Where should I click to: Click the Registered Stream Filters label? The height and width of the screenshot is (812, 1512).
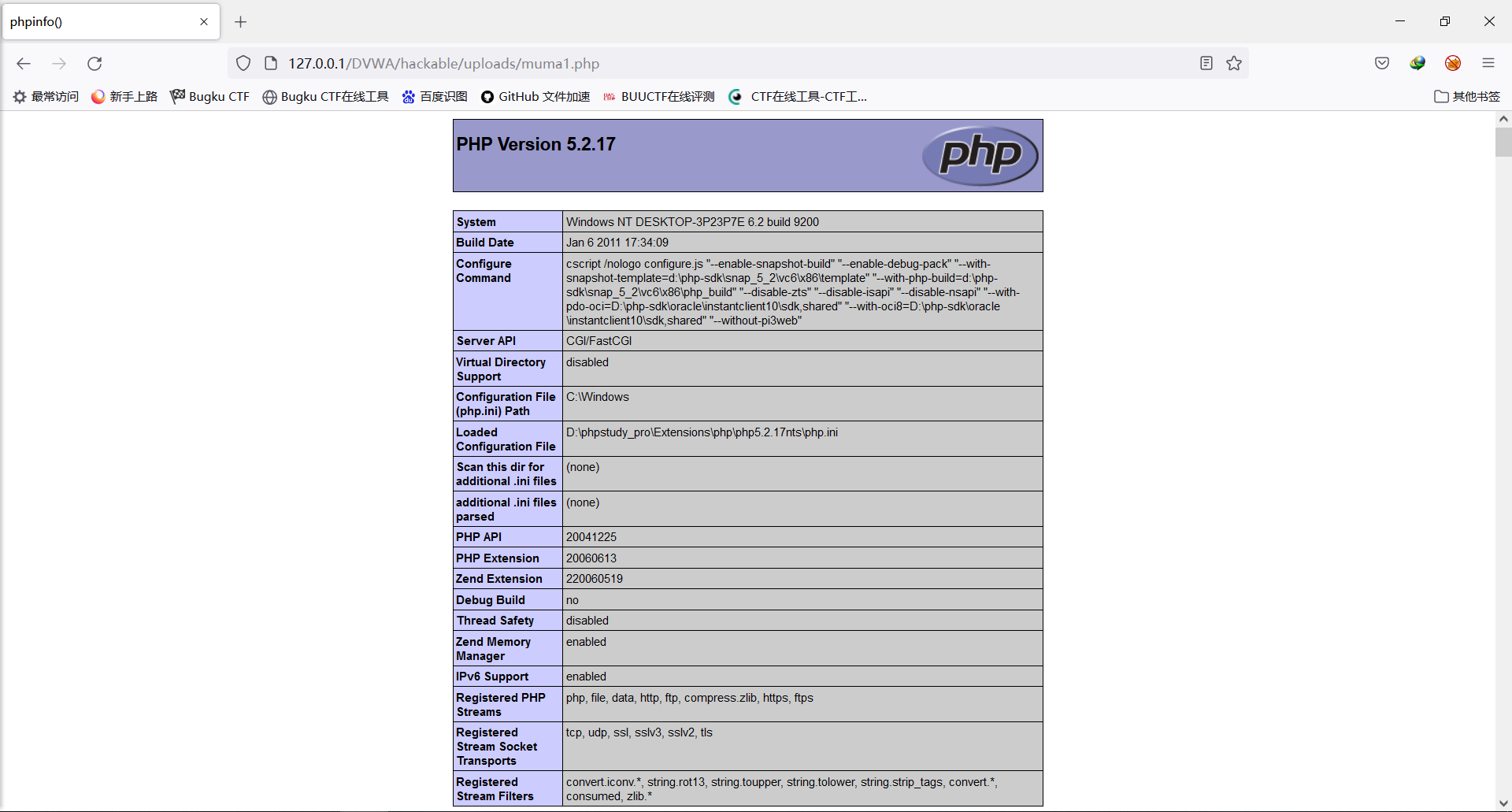point(495,789)
